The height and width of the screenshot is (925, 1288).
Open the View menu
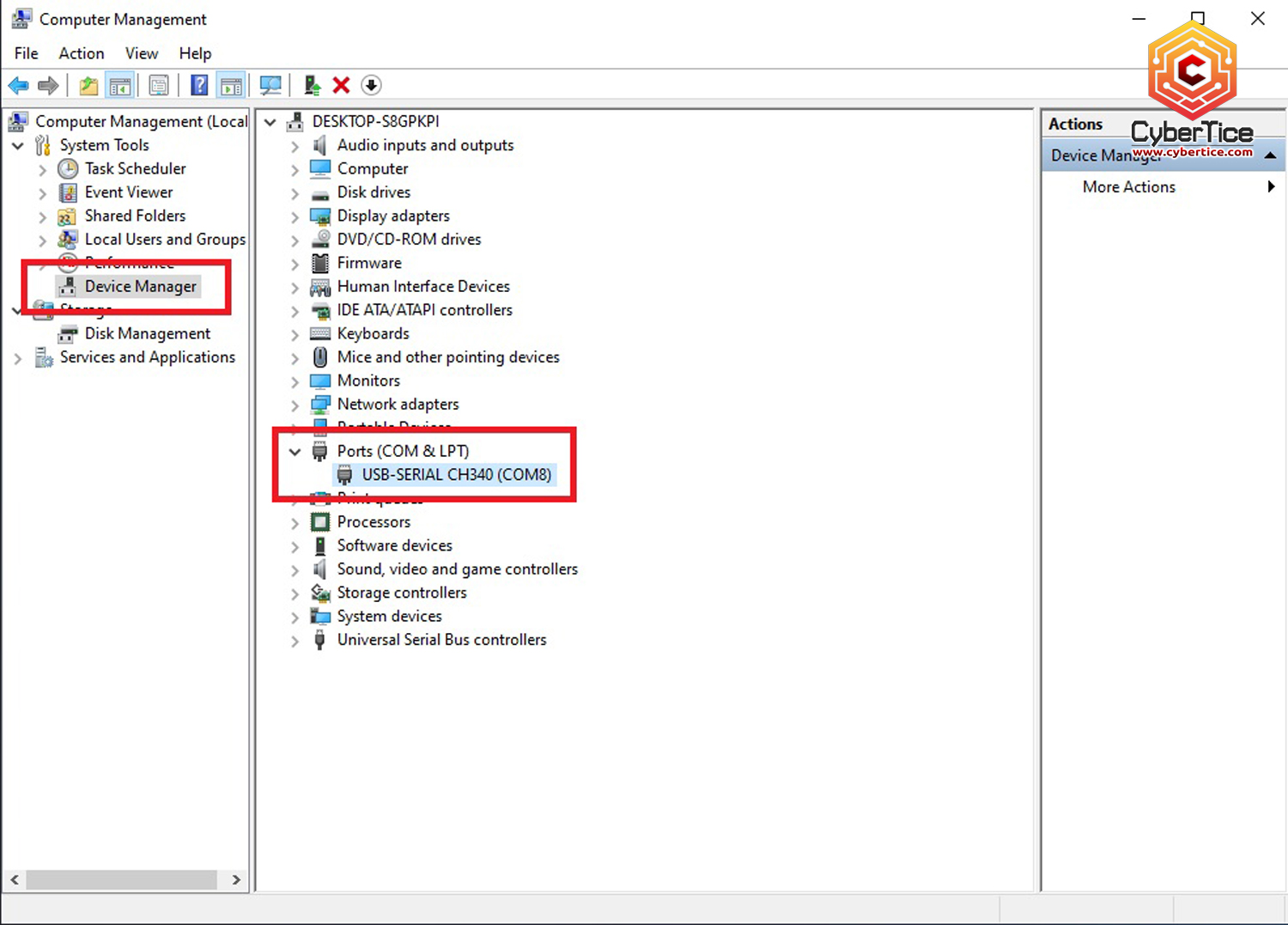coord(142,53)
